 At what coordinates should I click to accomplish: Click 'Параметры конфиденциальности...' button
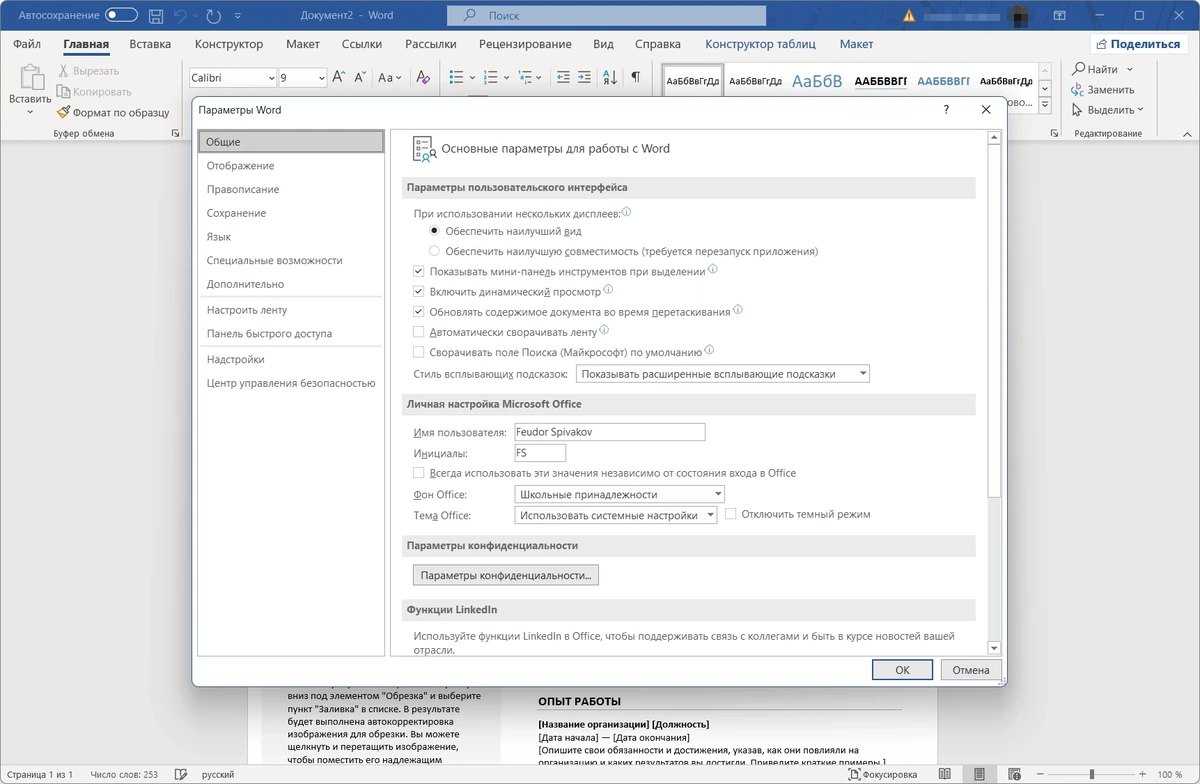(506, 575)
